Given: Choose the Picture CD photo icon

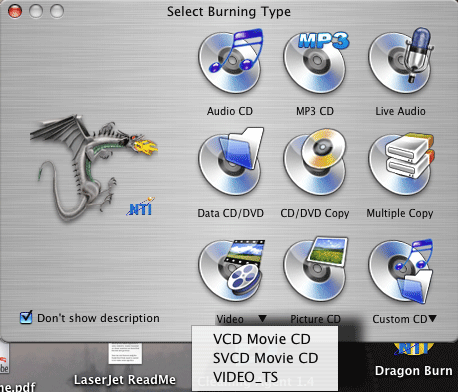Looking at the screenshot, I should 316,269.
